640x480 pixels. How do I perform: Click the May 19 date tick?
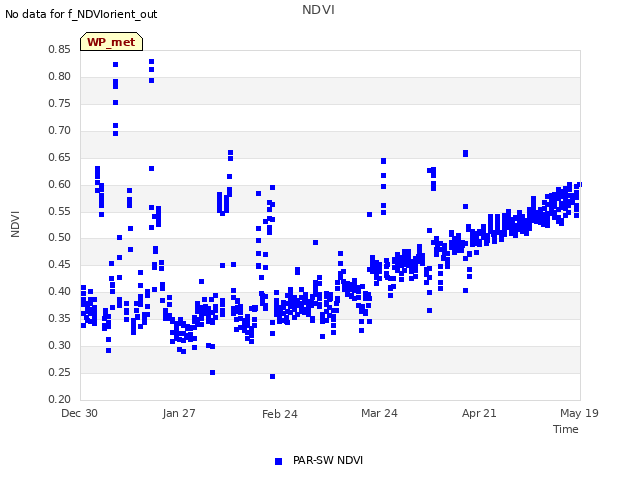[579, 413]
